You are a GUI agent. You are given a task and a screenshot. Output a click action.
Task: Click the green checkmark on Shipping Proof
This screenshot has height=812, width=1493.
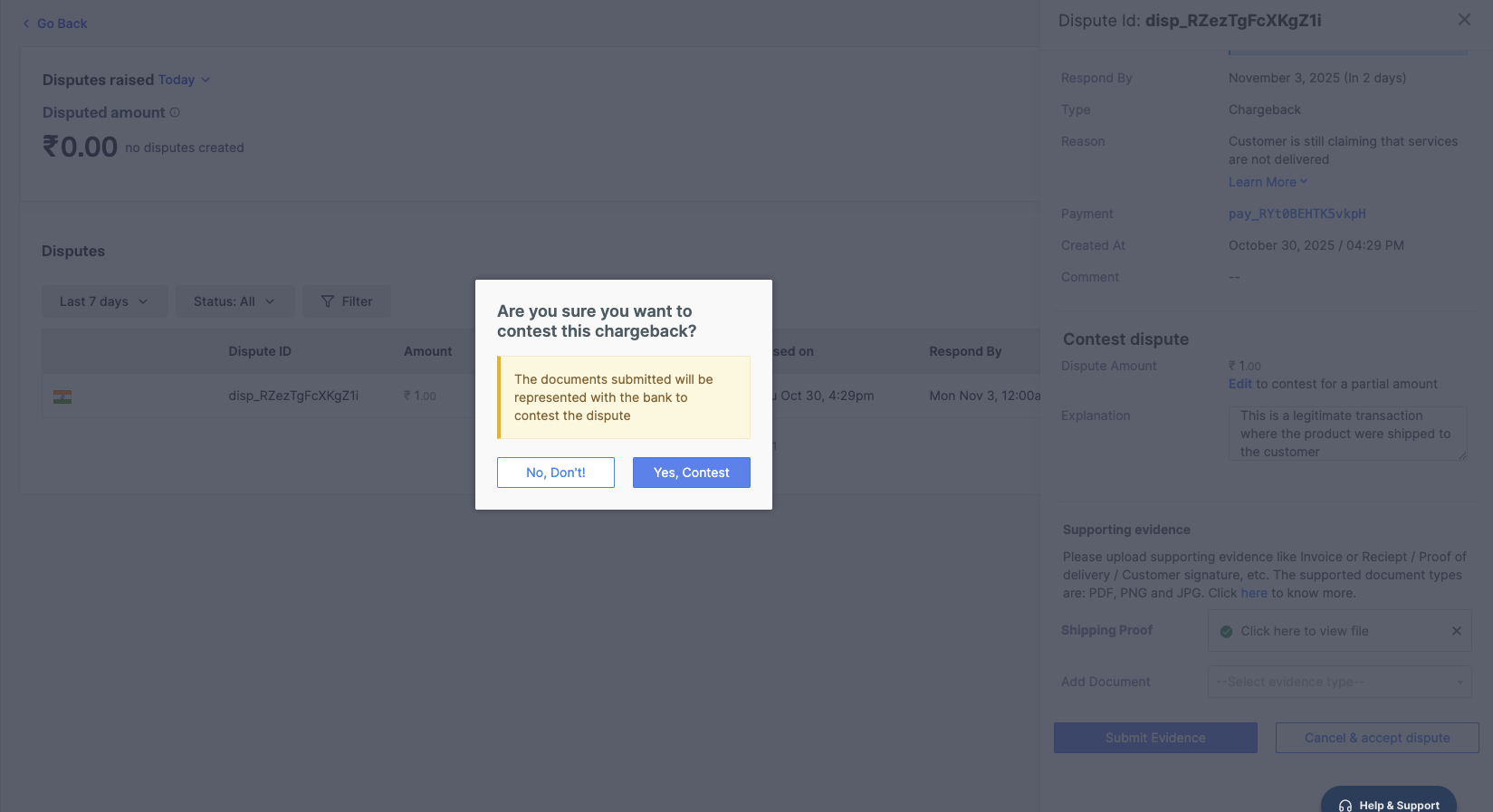click(x=1226, y=632)
